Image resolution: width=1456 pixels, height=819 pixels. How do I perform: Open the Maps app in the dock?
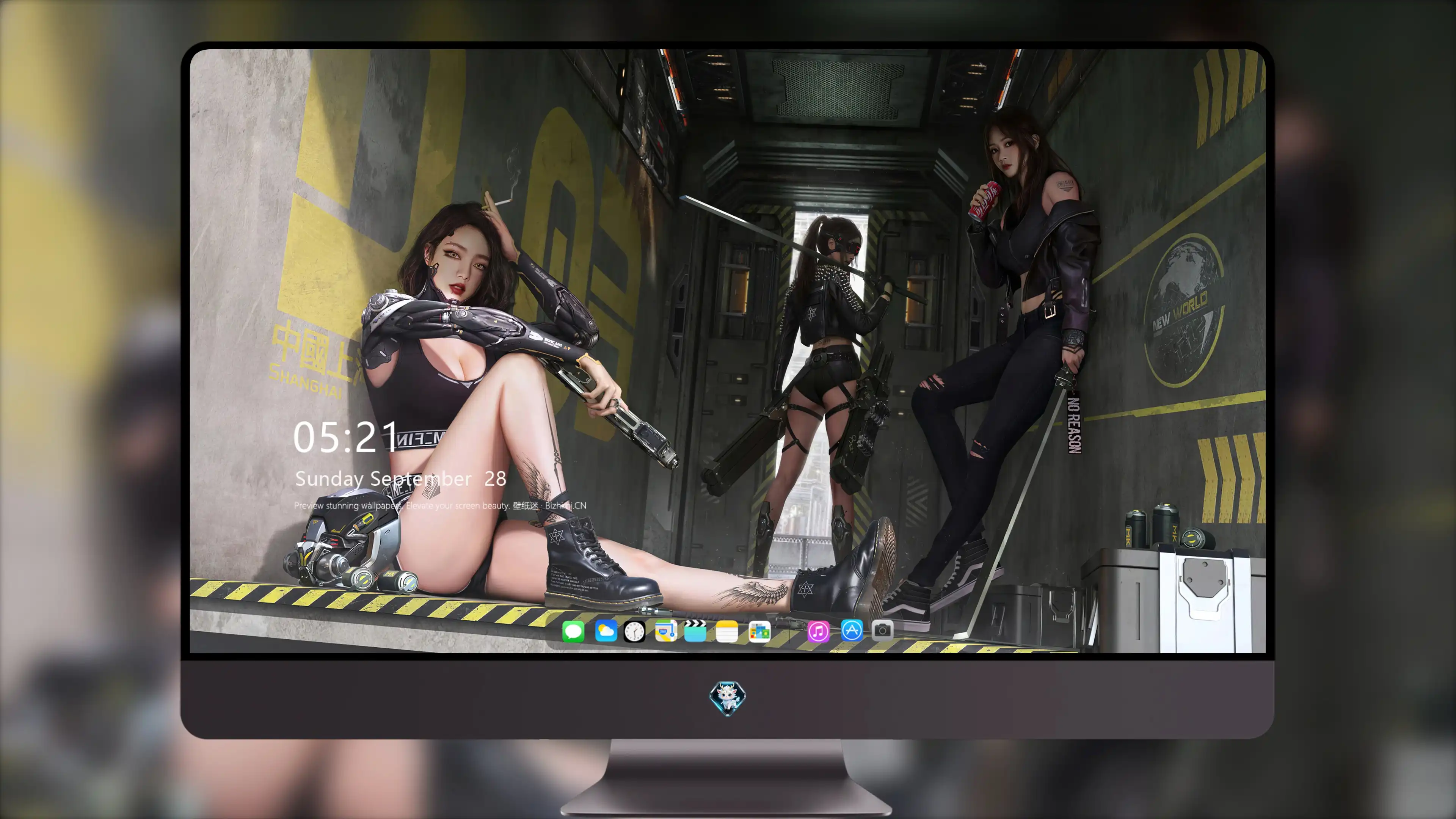click(x=666, y=631)
